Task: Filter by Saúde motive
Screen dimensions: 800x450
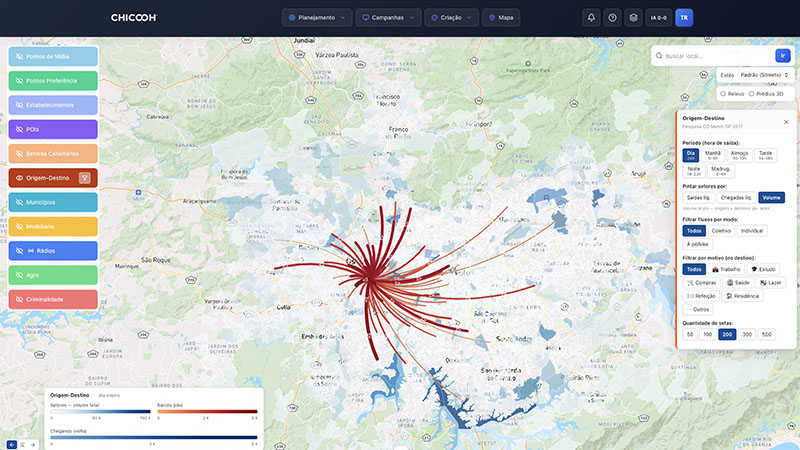Action: point(738,283)
